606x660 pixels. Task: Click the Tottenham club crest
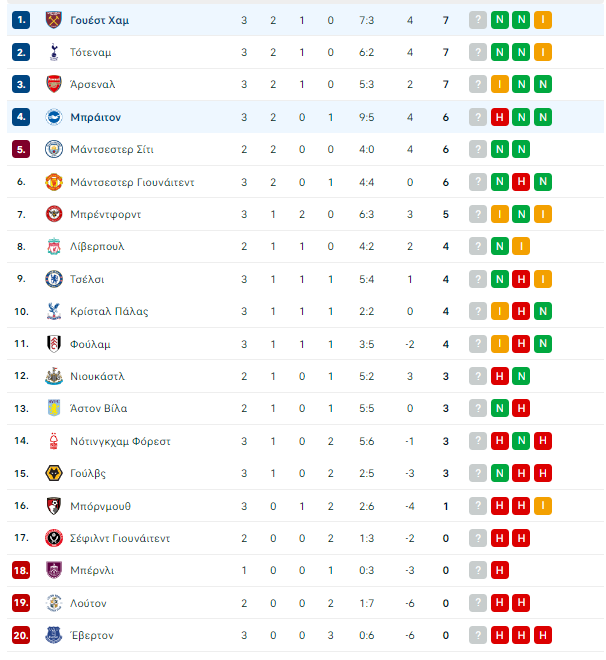53,52
